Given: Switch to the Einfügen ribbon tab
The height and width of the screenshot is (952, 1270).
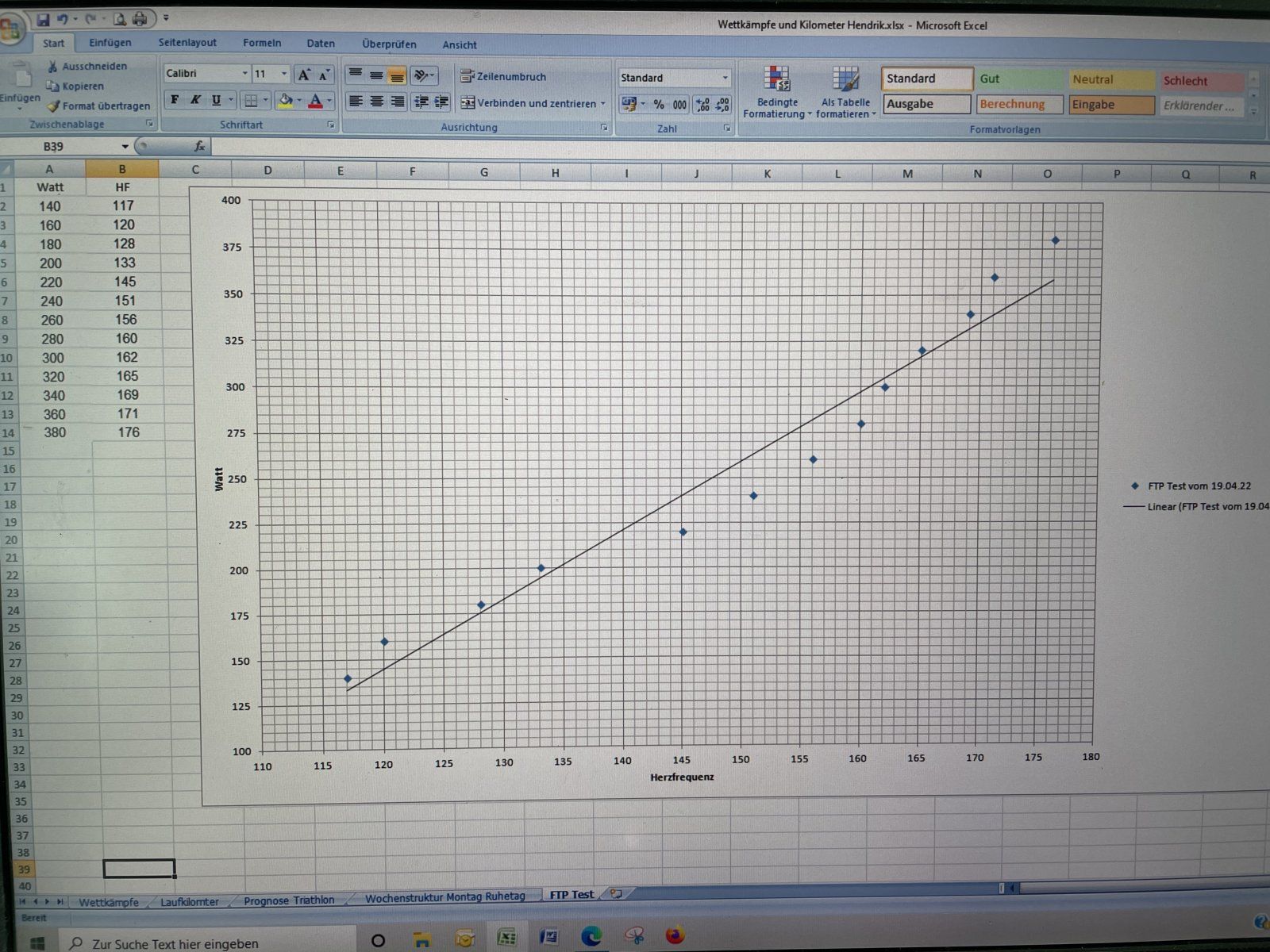Looking at the screenshot, I should click(110, 43).
